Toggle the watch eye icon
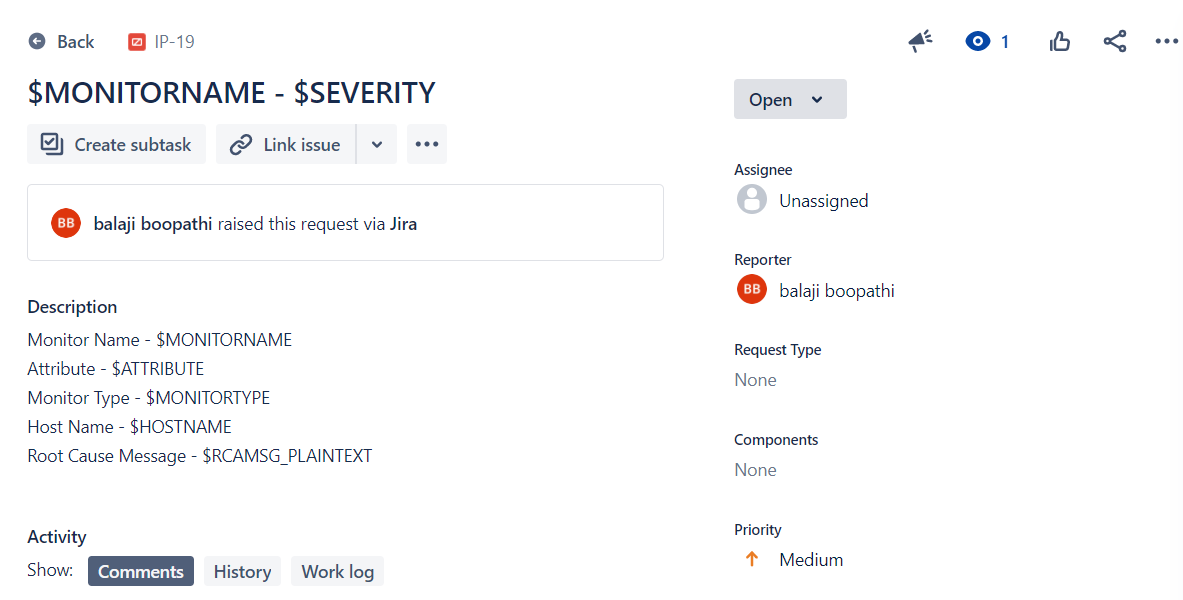 pos(977,41)
